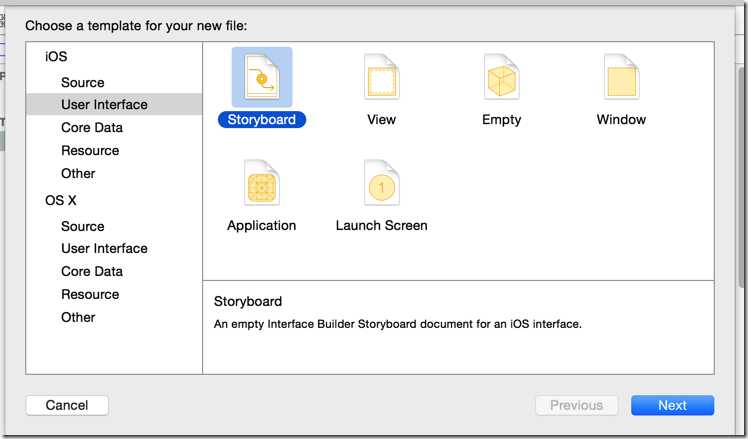This screenshot has height=439, width=748.
Task: Click the Launch Screen template label
Action: (x=381, y=225)
